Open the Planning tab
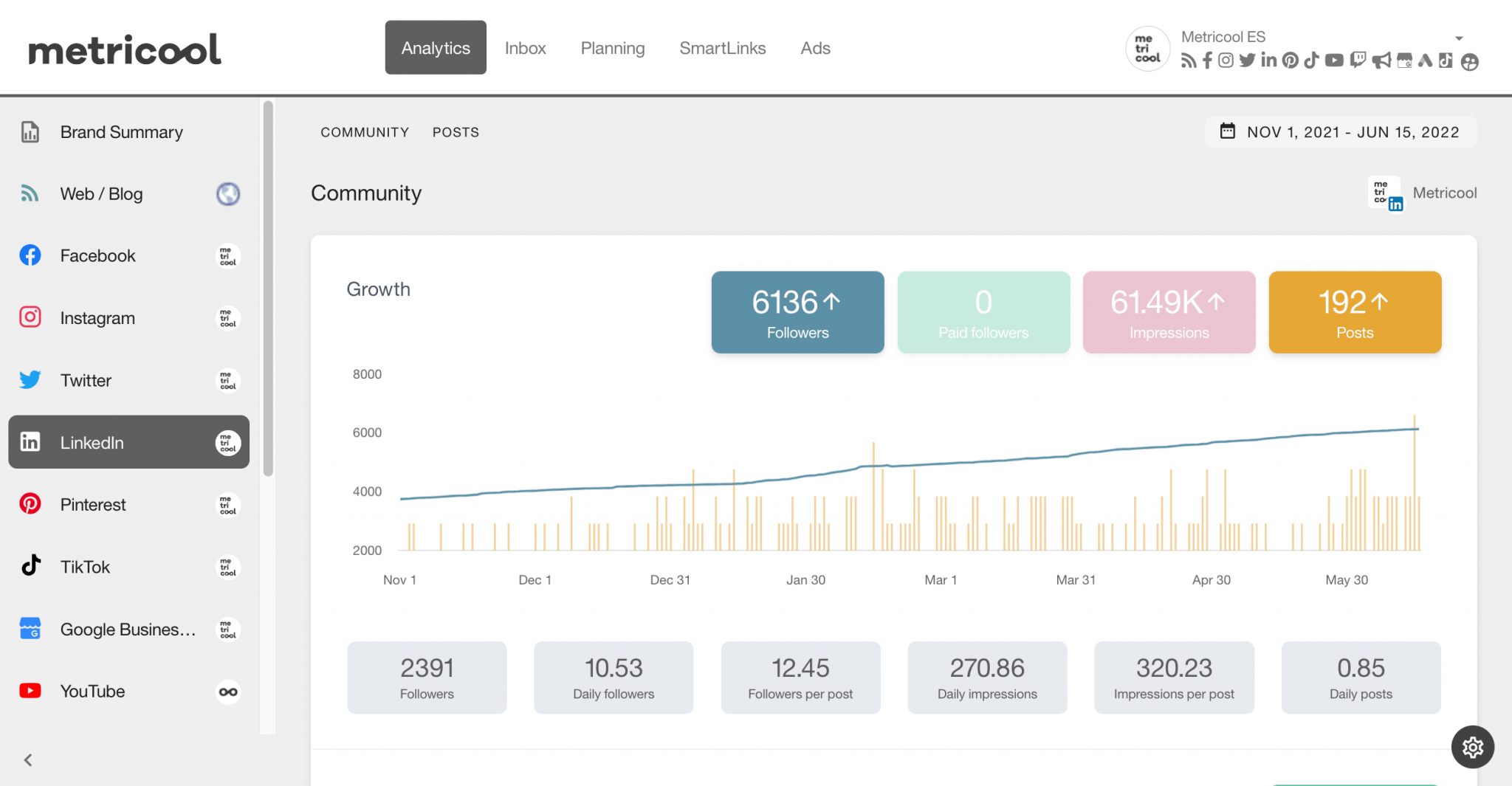The height and width of the screenshot is (786, 1512). [x=612, y=48]
